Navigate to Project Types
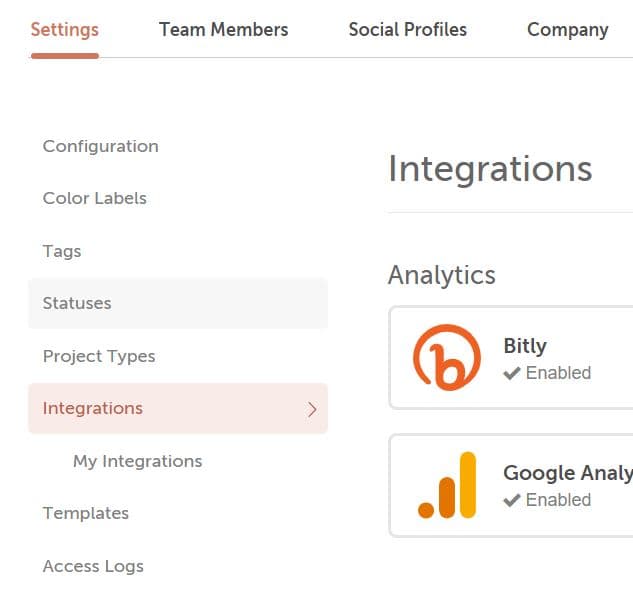The height and width of the screenshot is (601, 633). coord(99,356)
